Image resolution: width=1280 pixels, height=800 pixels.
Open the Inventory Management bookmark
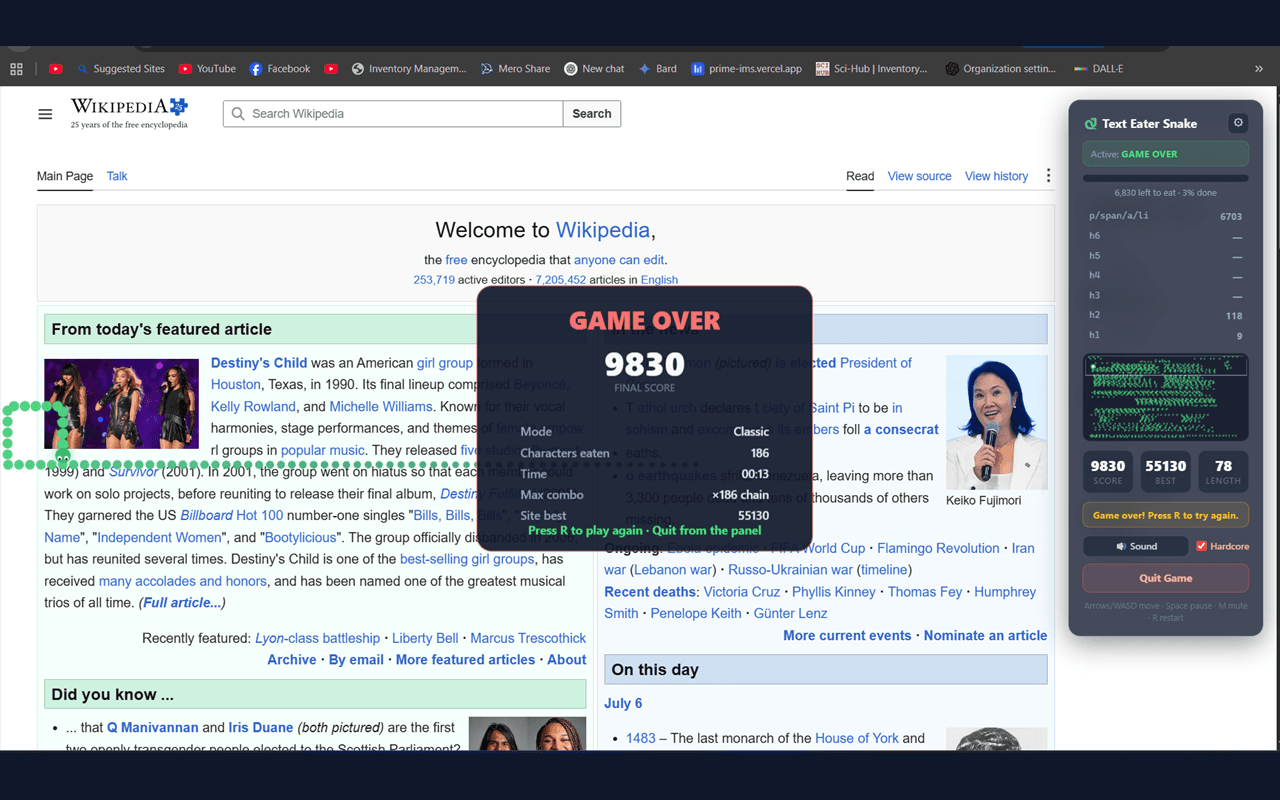click(409, 69)
